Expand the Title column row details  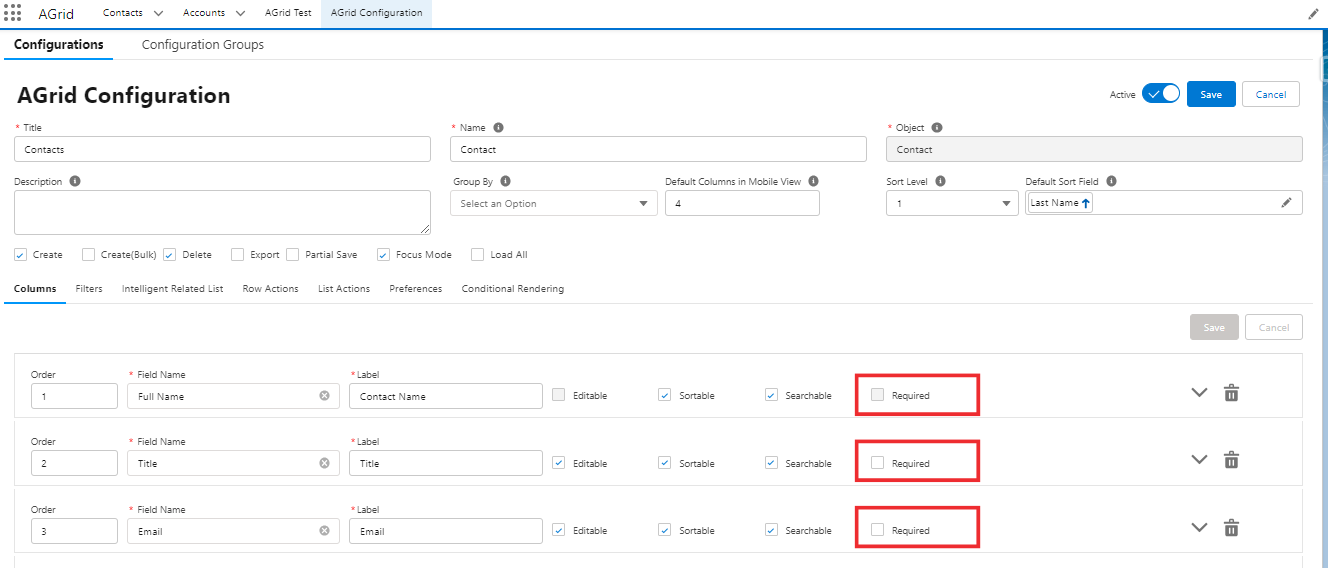coord(1200,460)
